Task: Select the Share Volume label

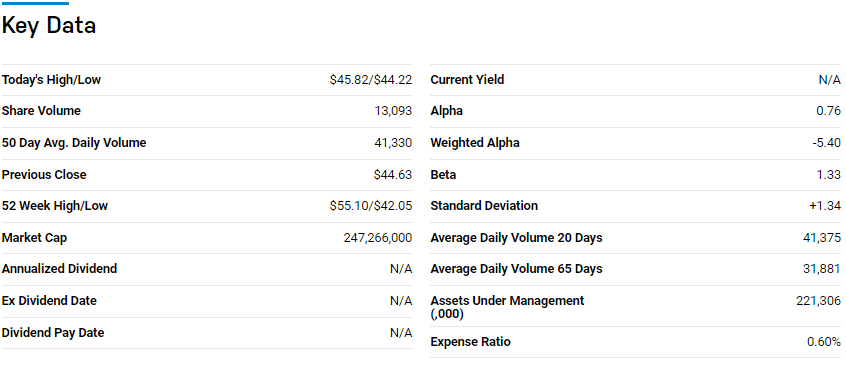Action: 41,111
